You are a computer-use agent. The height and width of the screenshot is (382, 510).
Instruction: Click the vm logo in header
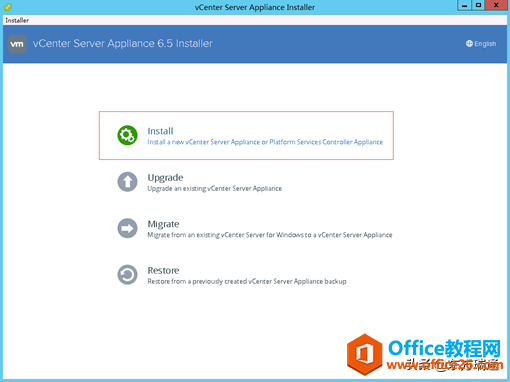pyautogui.click(x=17, y=44)
